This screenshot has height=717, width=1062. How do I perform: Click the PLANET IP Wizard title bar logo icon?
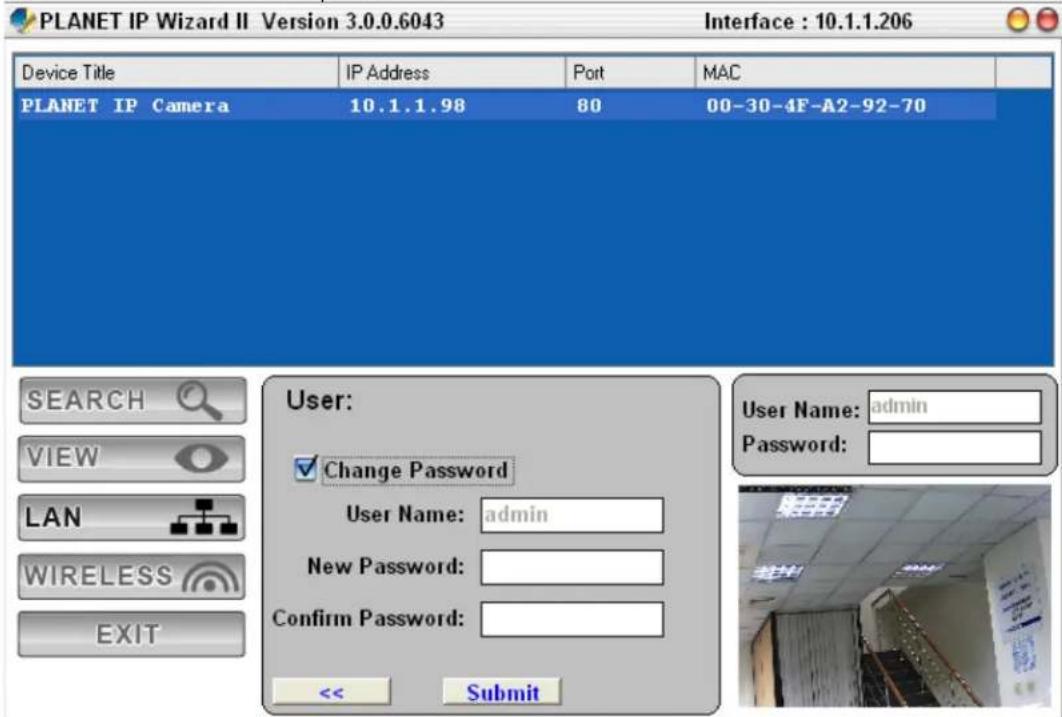point(22,20)
